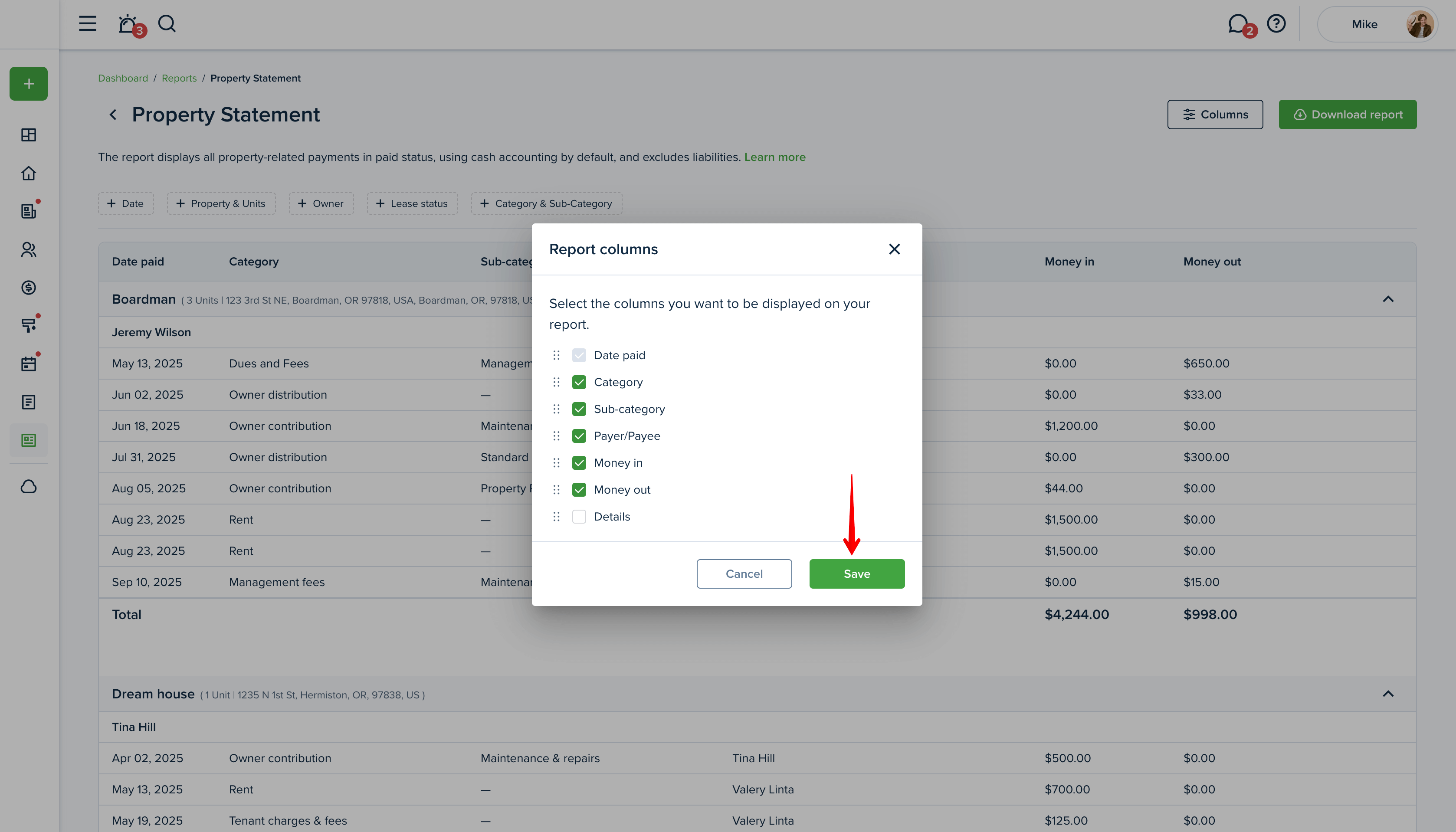
Task: Select owner row Jeremy Wilson
Action: pyautogui.click(x=757, y=333)
